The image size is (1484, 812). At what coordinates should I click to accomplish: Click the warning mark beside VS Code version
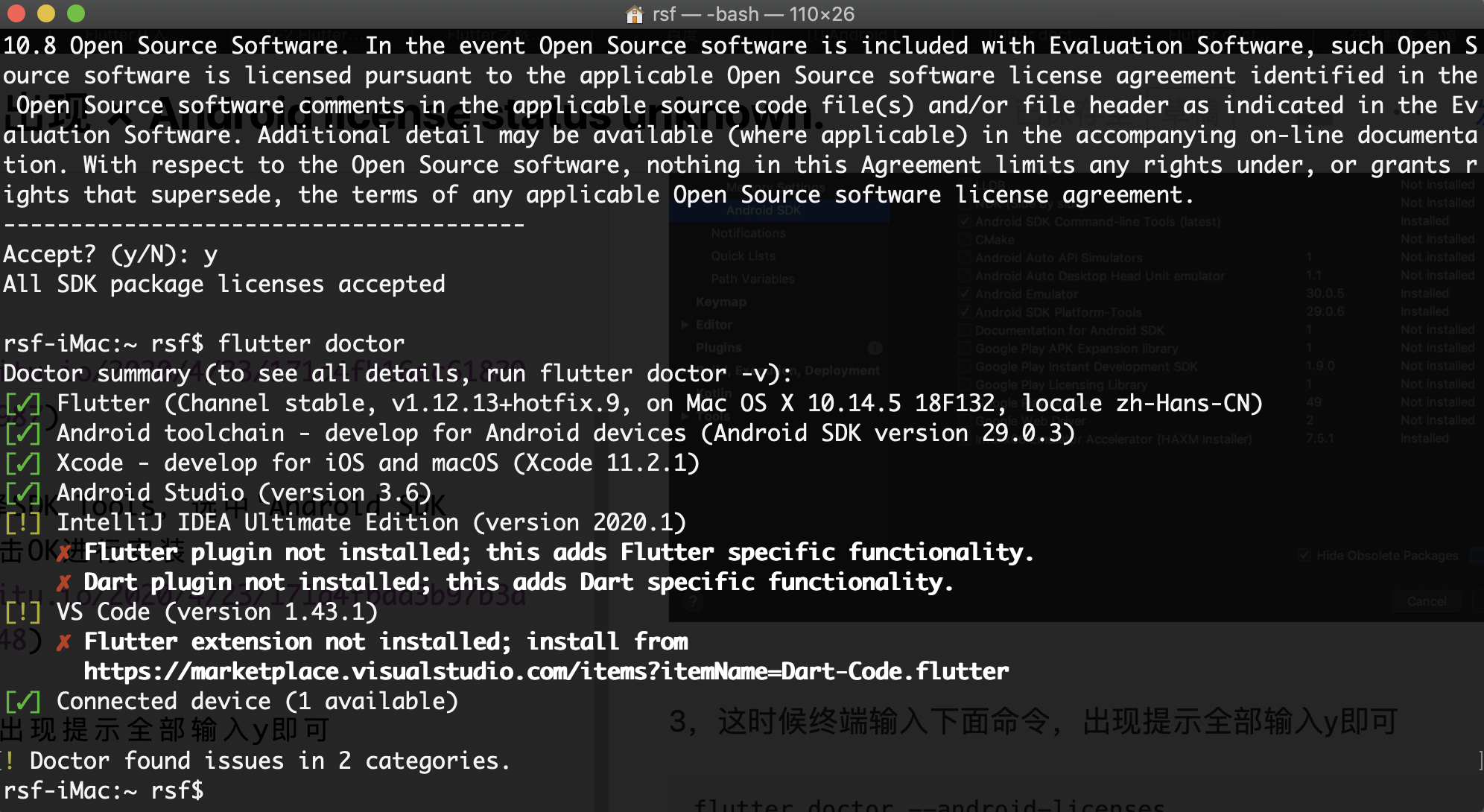[x=23, y=613]
